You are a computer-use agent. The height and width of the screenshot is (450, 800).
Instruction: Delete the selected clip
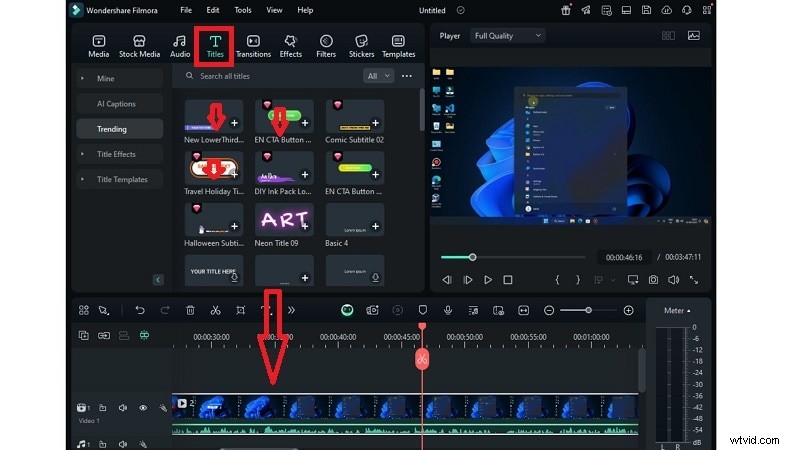[190, 310]
